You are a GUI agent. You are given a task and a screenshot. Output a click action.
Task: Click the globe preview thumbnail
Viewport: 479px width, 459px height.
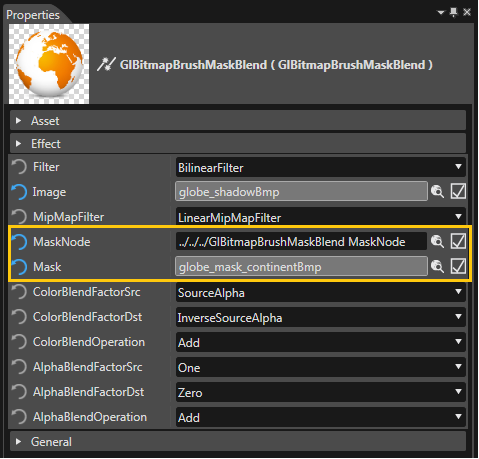click(49, 64)
